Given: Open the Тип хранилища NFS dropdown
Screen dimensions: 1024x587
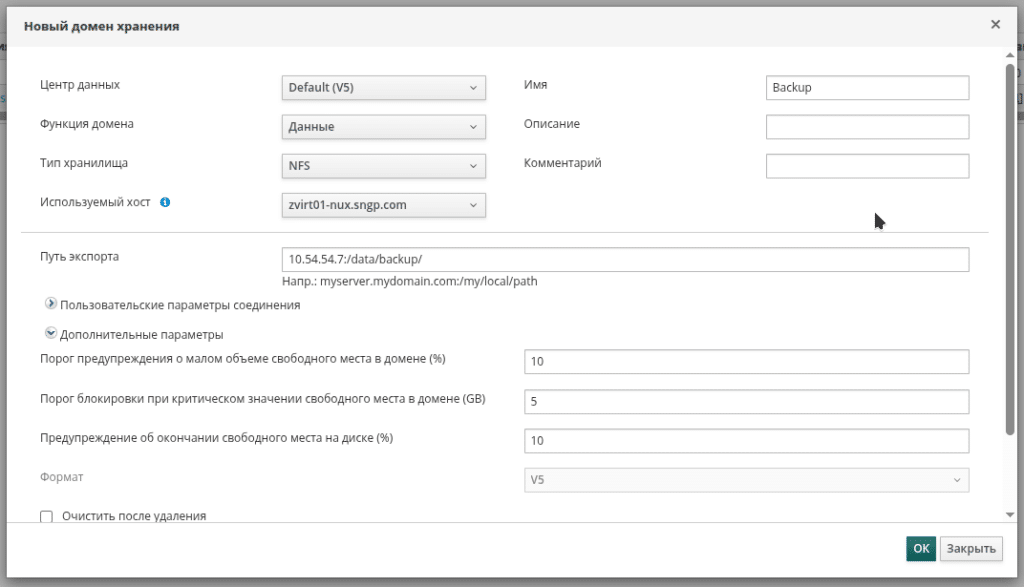Looking at the screenshot, I should tap(384, 166).
